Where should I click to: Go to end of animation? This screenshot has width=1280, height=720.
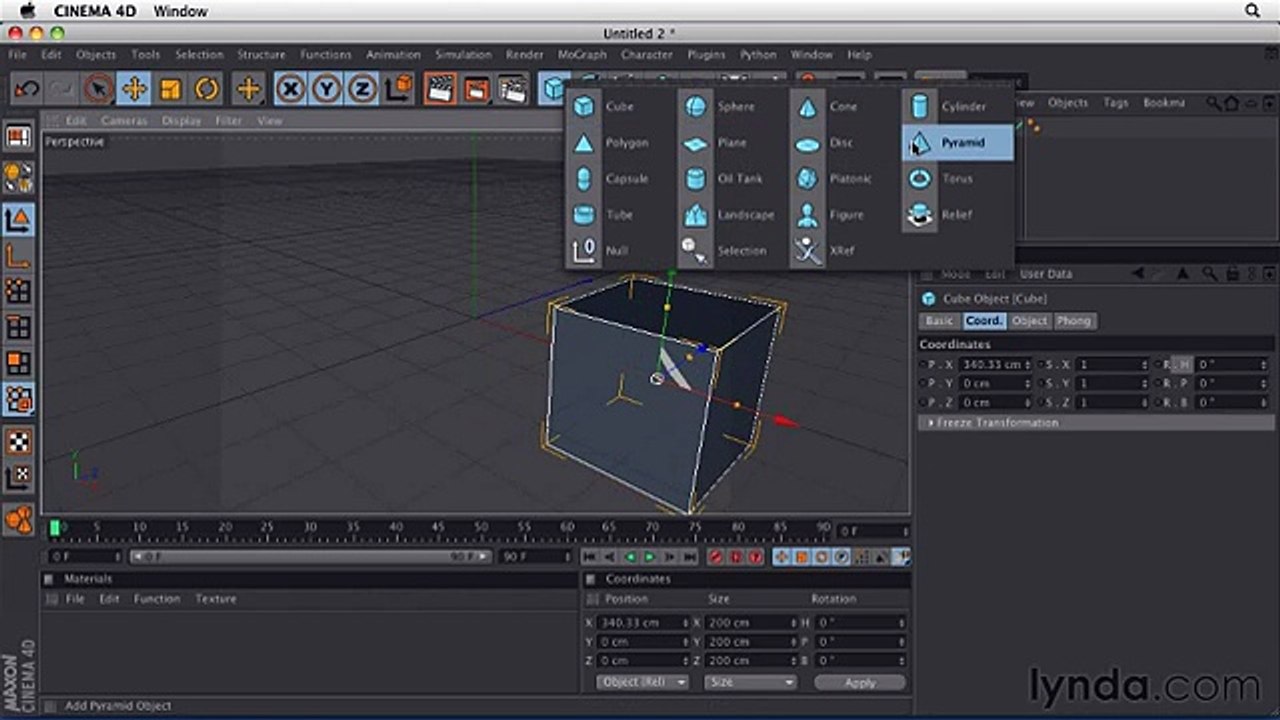pos(689,557)
